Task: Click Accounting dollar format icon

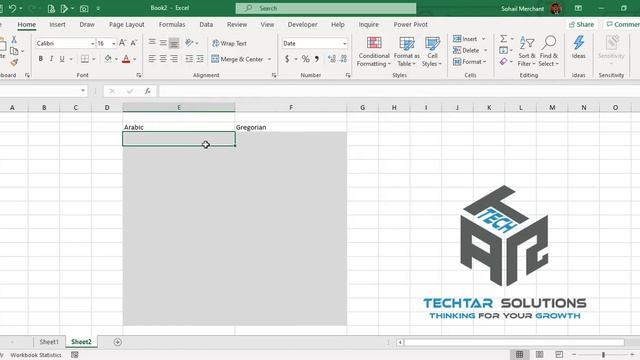Action: (x=287, y=59)
